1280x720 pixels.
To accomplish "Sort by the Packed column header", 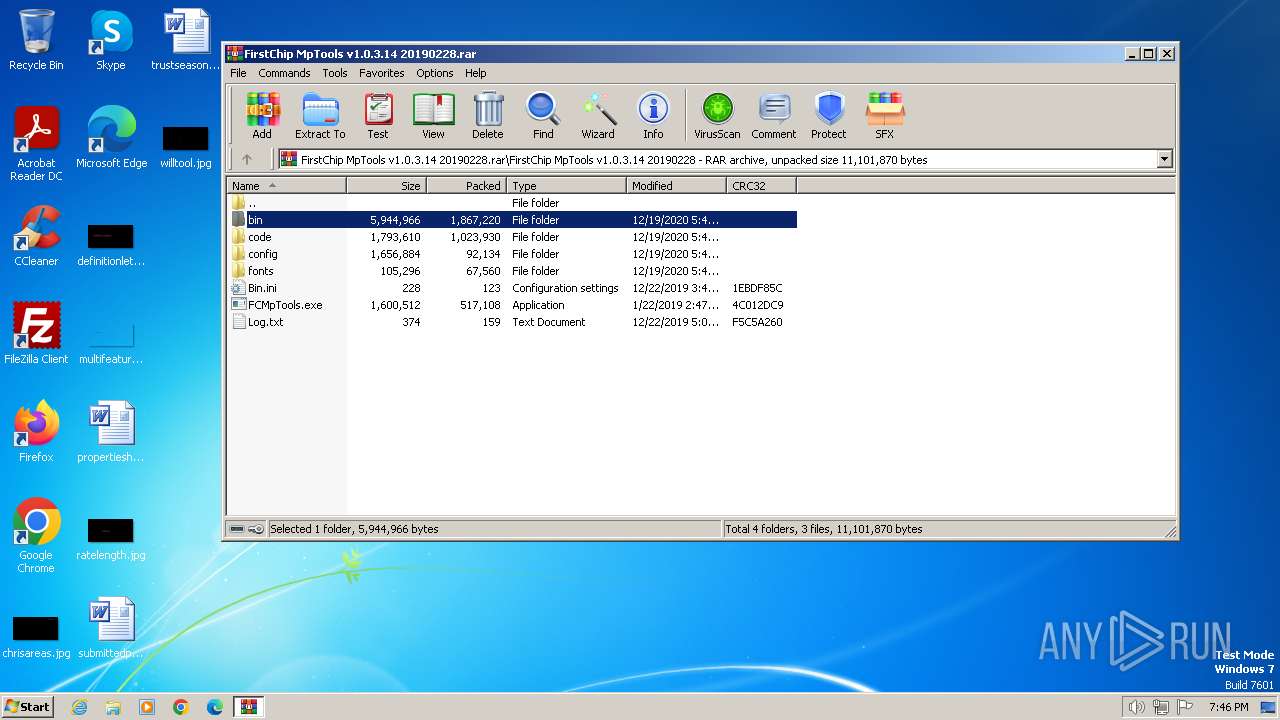I will 467,186.
